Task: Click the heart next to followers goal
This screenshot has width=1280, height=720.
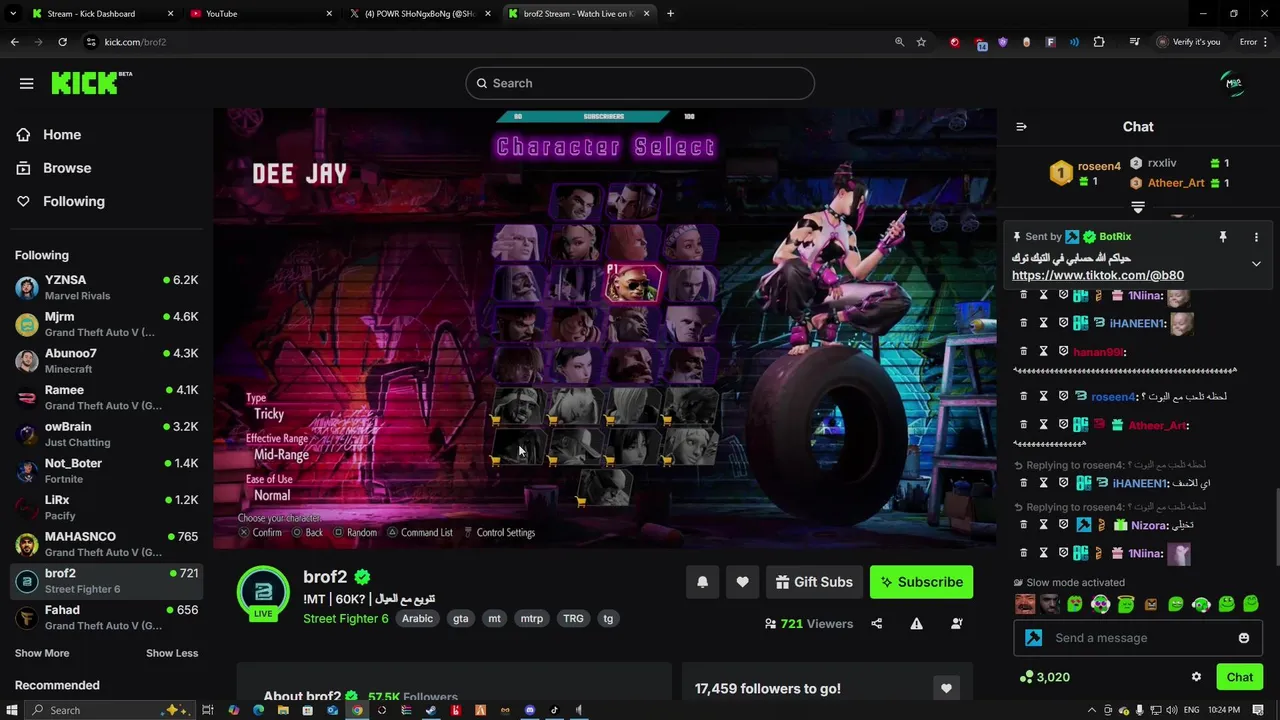Action: click(946, 688)
